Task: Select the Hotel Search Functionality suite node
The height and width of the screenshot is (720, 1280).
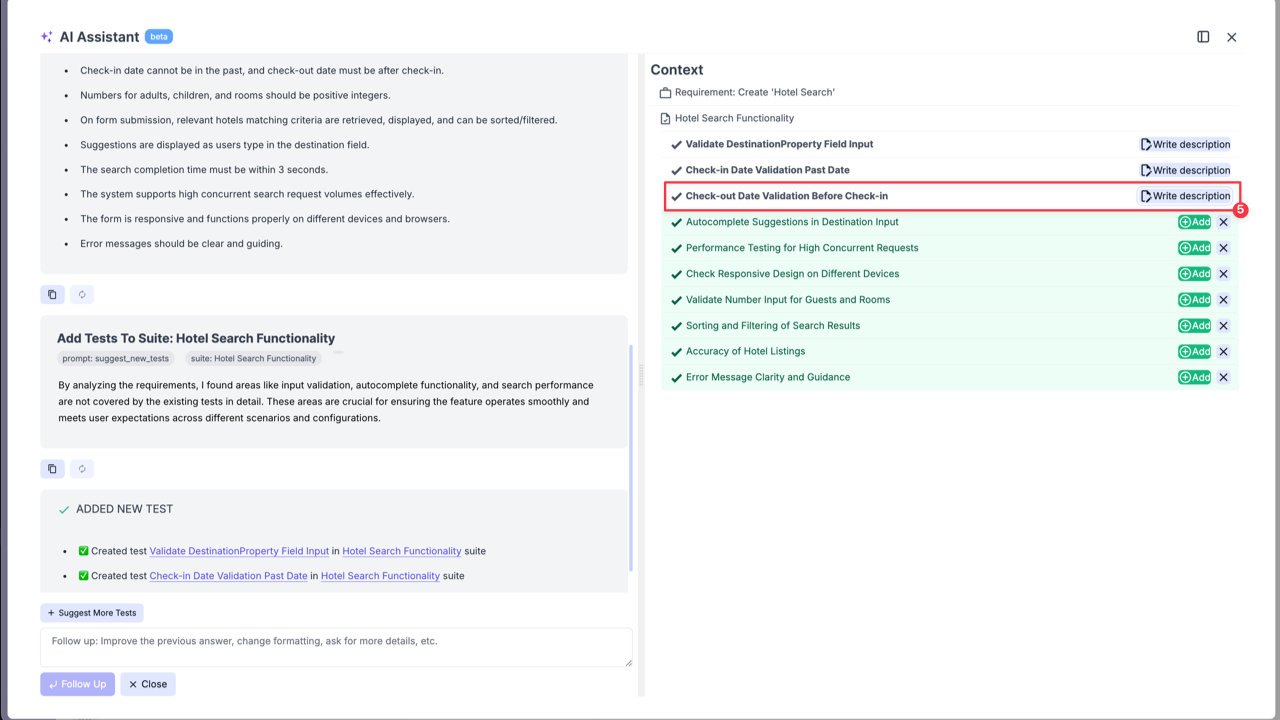Action: click(x=734, y=118)
